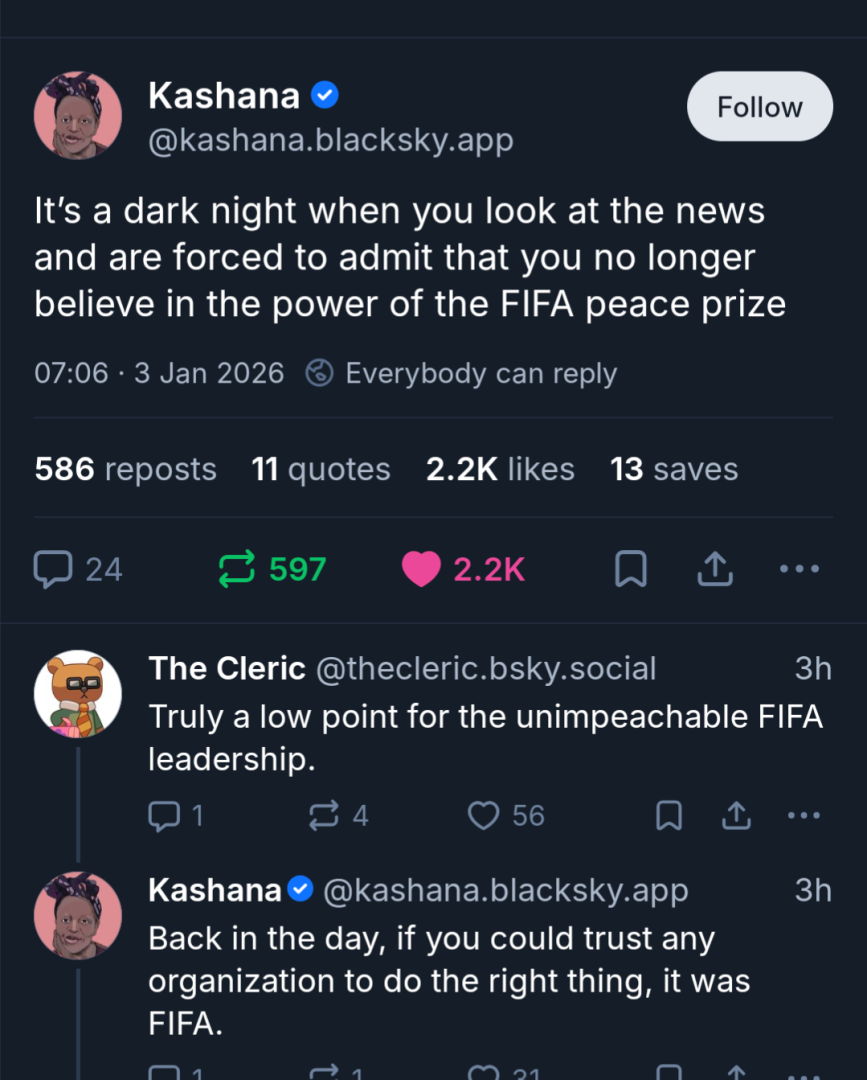Like The Cleric's comment
Image resolution: width=867 pixels, height=1080 pixels.
click(x=484, y=816)
